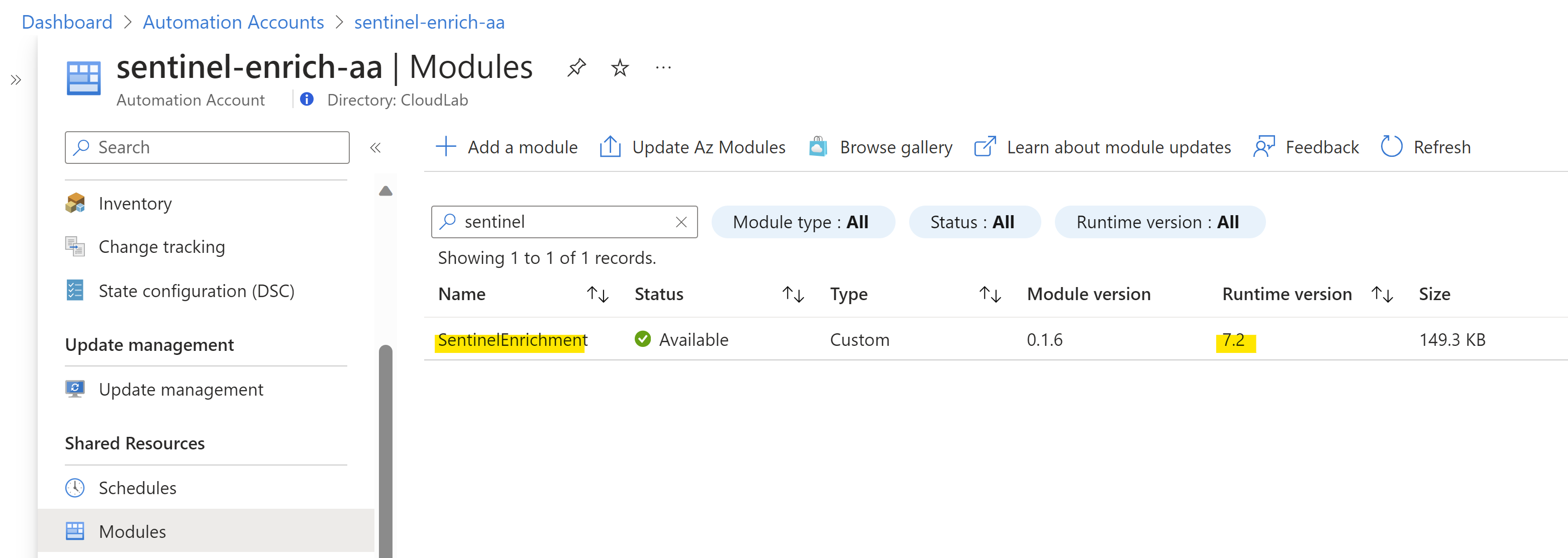Click the module filter magnifier icon
This screenshot has width=1568, height=558.
click(448, 221)
